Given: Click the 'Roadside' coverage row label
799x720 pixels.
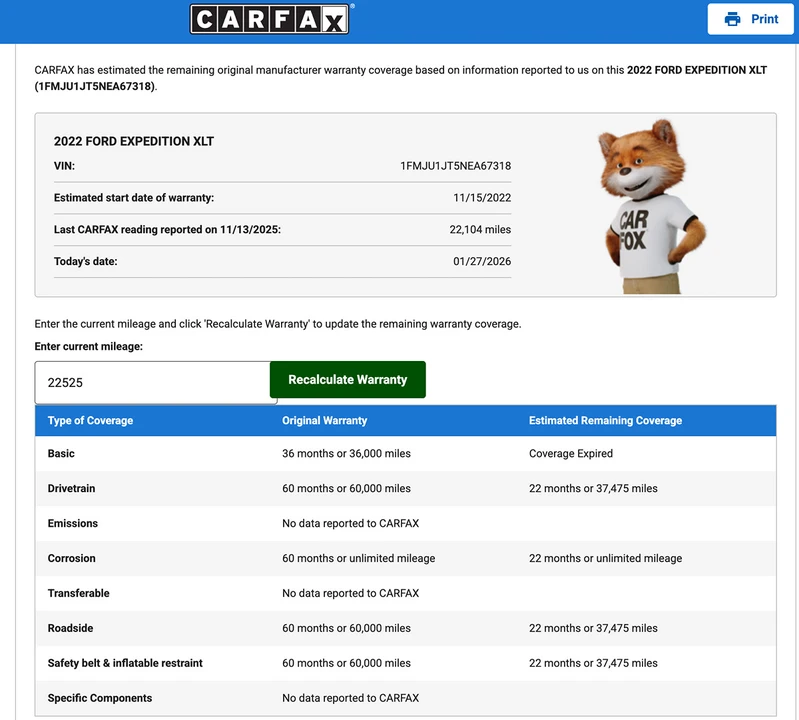Looking at the screenshot, I should (x=70, y=628).
